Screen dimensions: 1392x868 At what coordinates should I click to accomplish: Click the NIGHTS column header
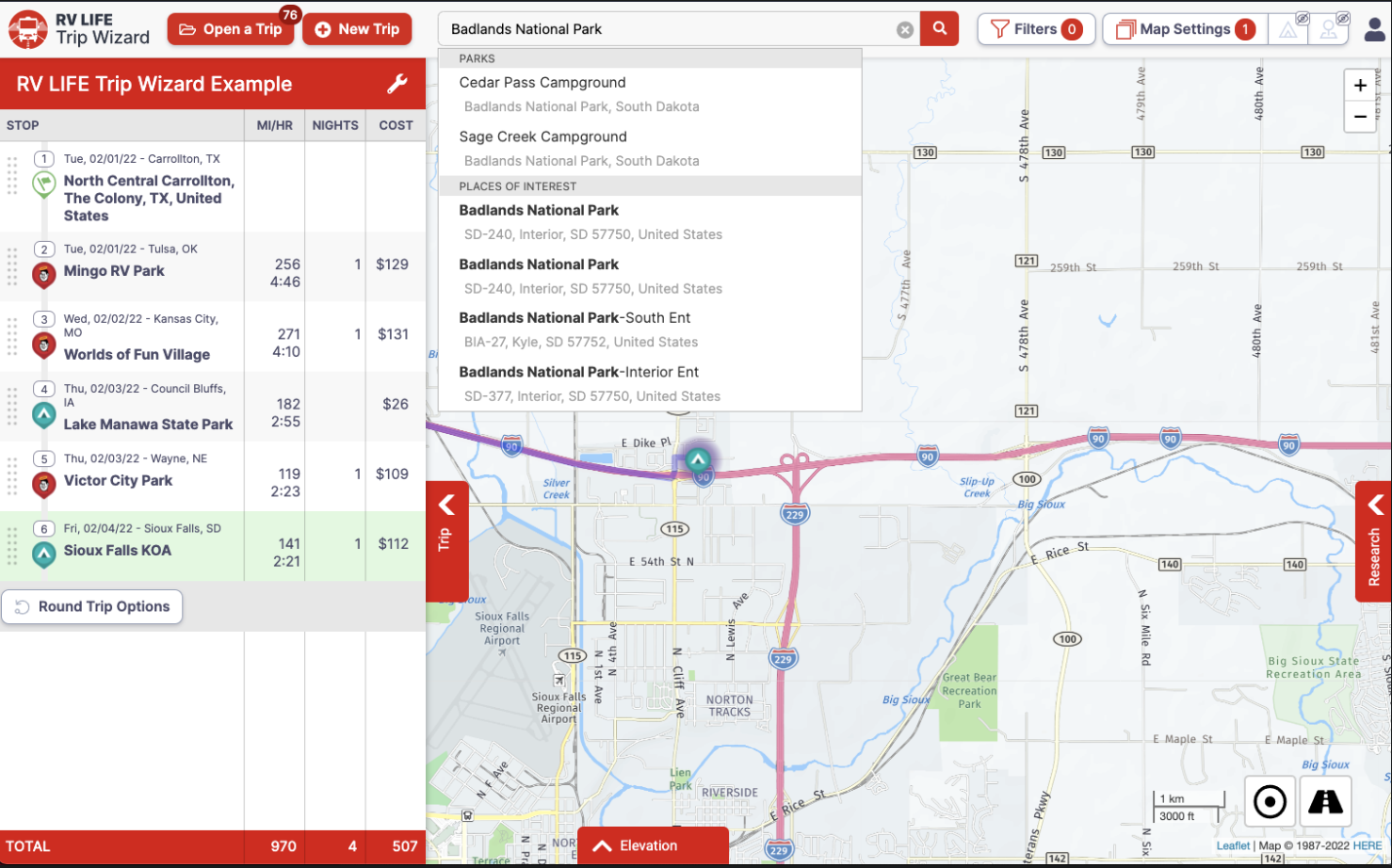(x=335, y=125)
